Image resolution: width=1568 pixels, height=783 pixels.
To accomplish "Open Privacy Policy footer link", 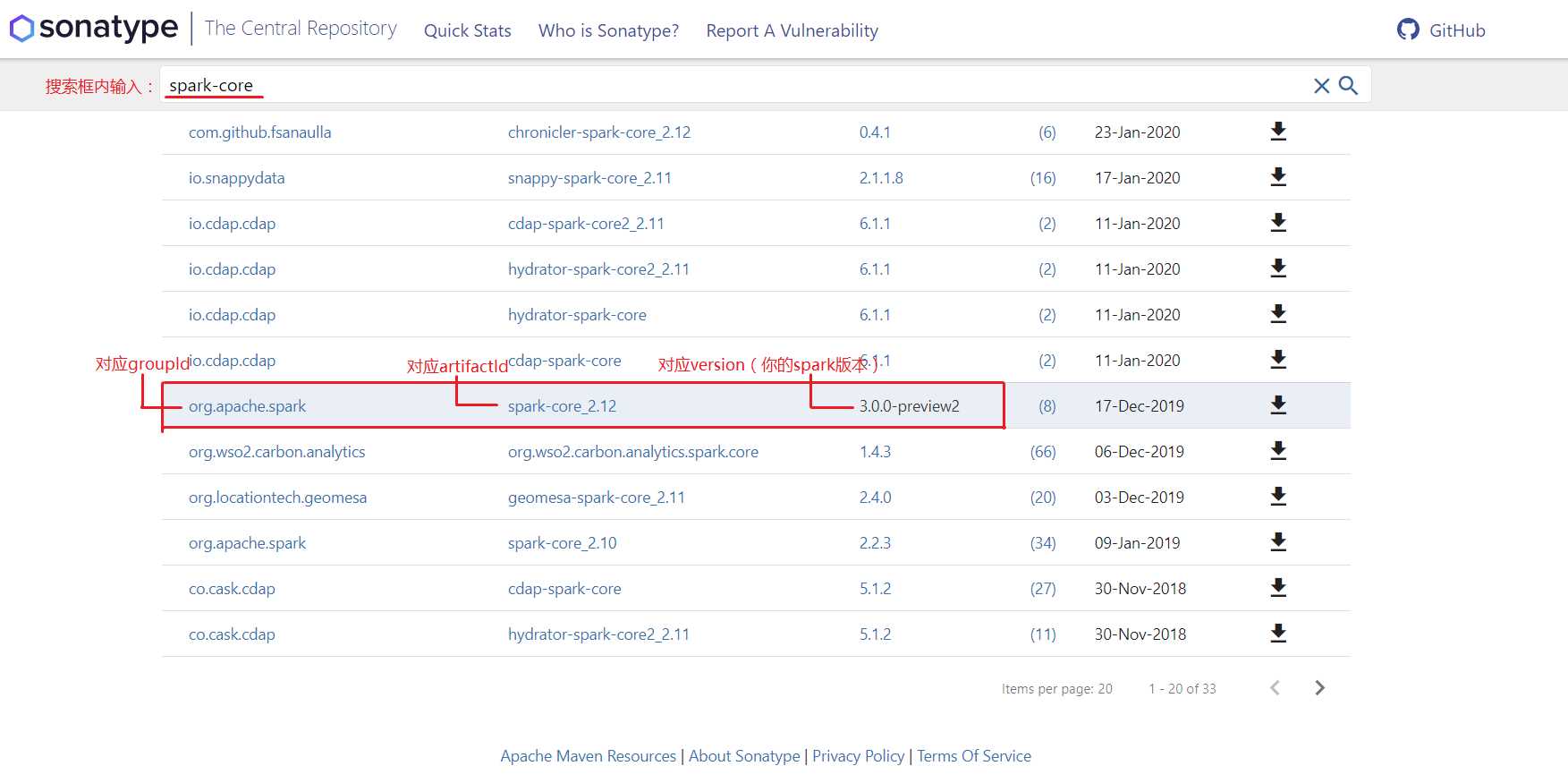I will 858,756.
